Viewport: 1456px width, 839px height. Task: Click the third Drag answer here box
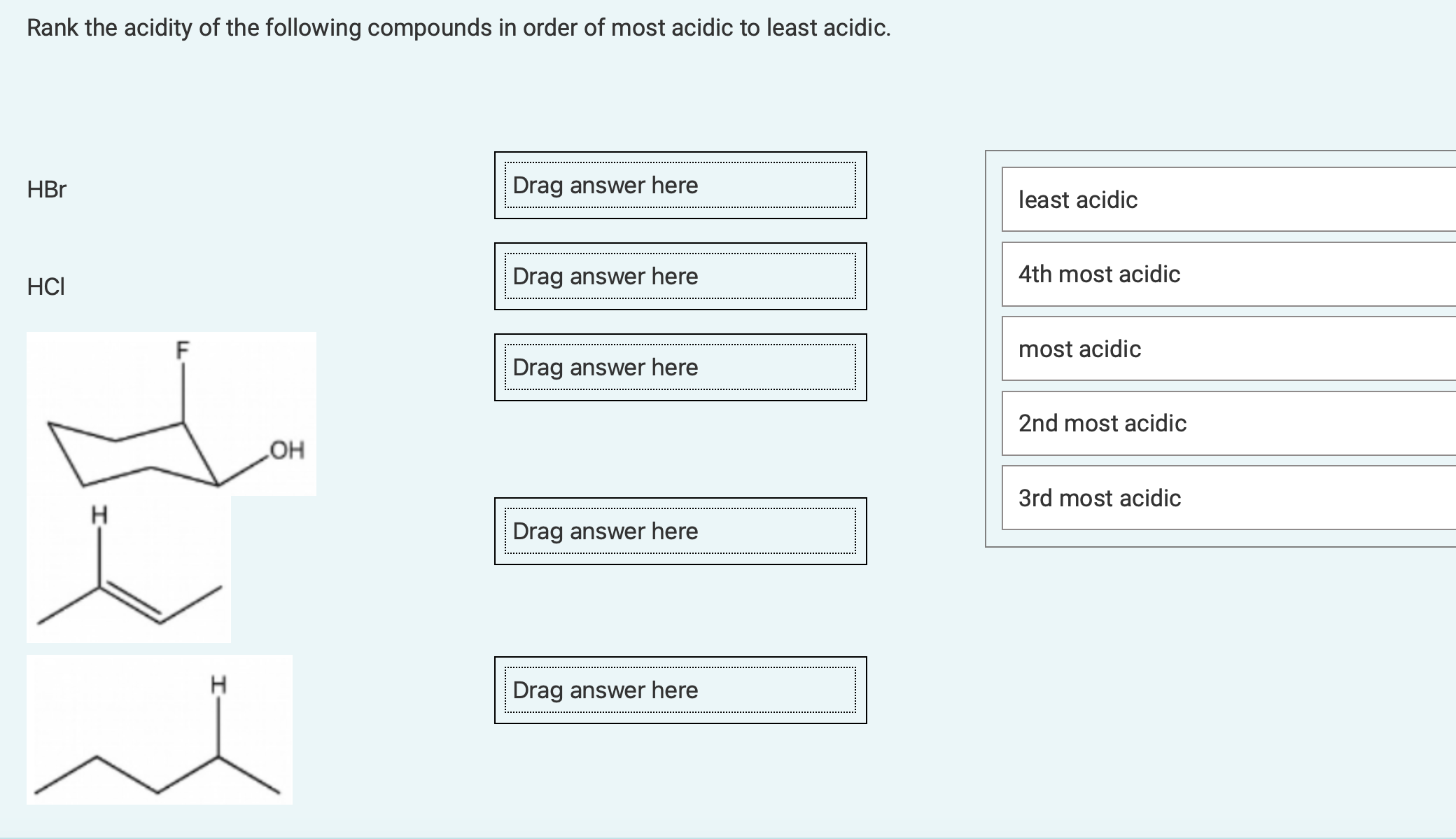click(x=679, y=367)
